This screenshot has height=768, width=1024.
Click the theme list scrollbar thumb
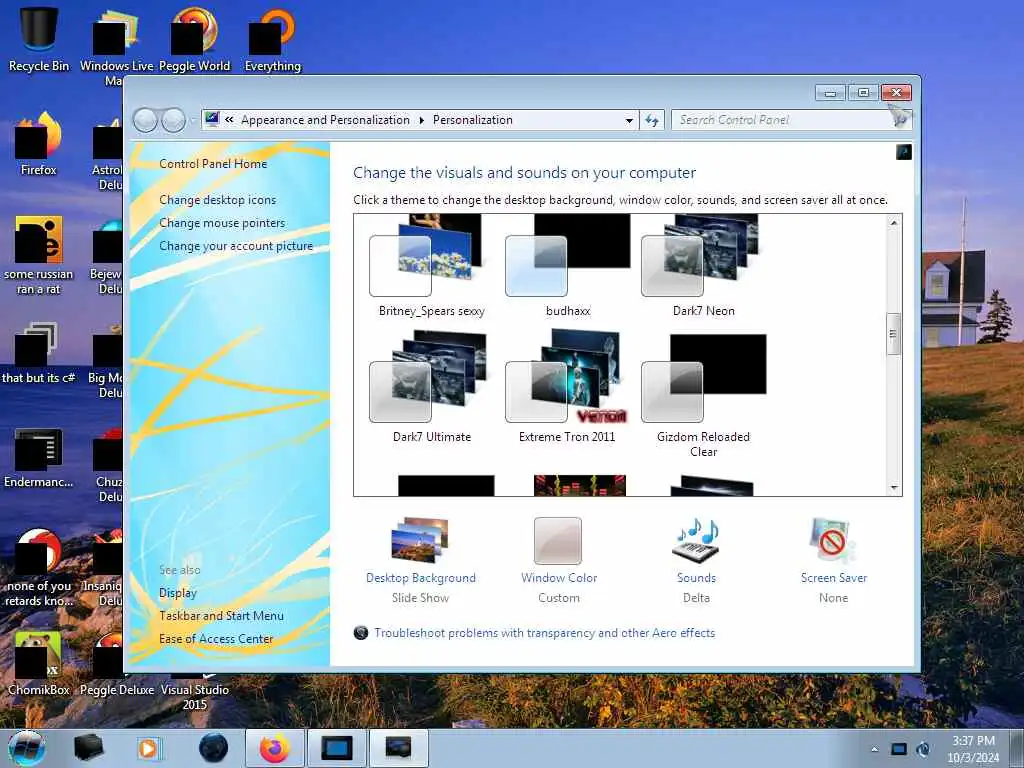click(x=893, y=334)
